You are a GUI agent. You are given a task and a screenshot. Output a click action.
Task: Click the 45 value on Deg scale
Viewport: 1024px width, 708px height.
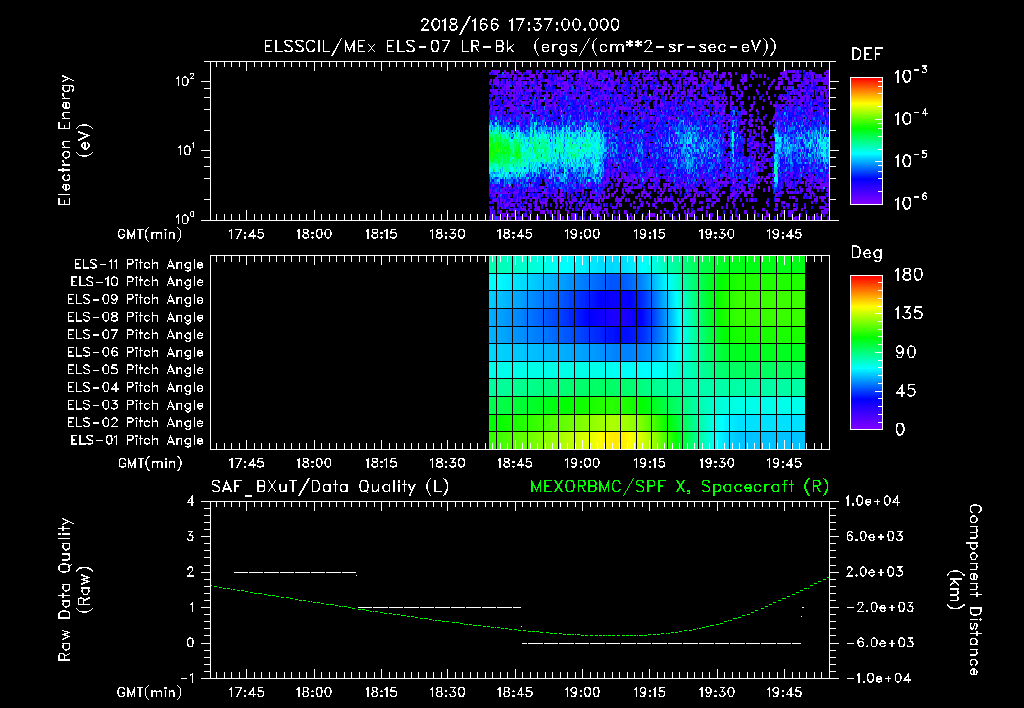coord(906,391)
